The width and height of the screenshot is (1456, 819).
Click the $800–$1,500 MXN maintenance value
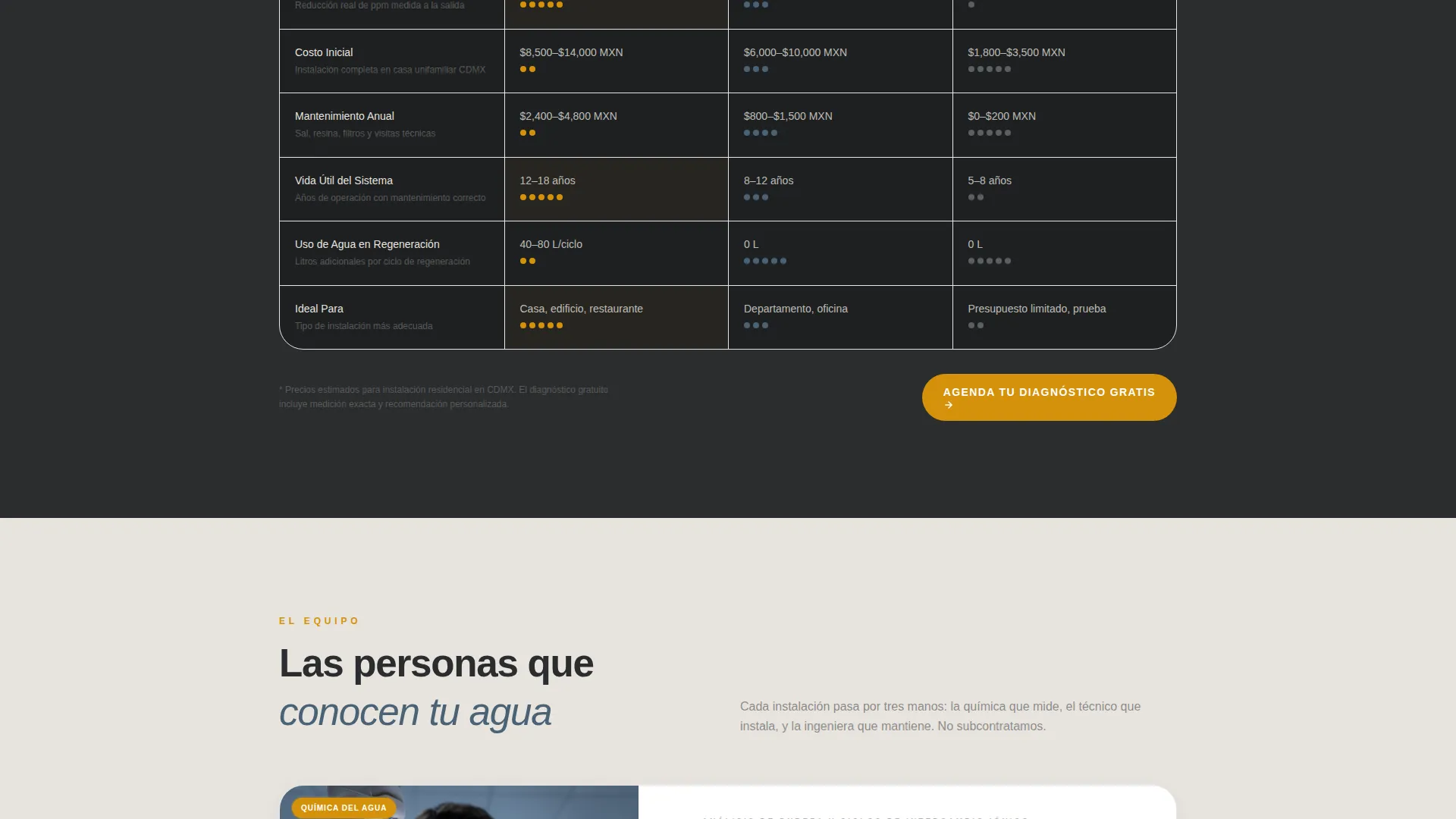tap(788, 116)
